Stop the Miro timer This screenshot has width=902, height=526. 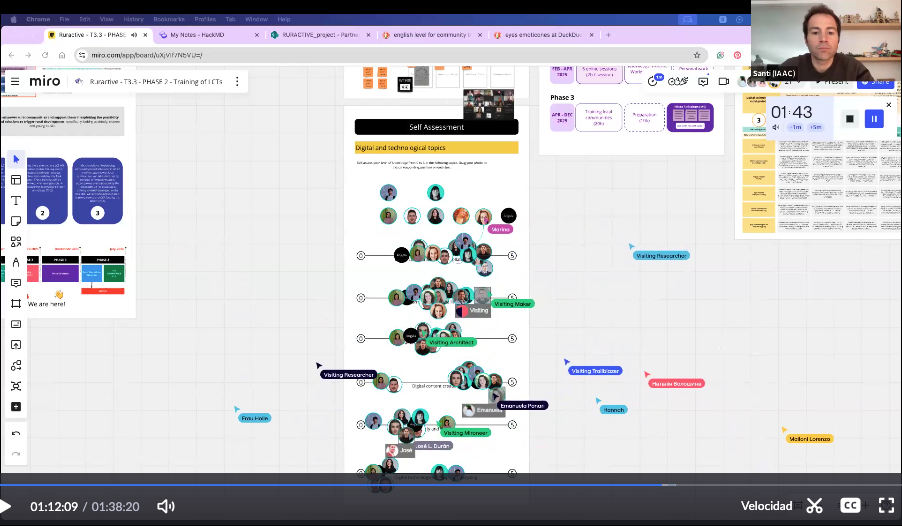[x=849, y=118]
